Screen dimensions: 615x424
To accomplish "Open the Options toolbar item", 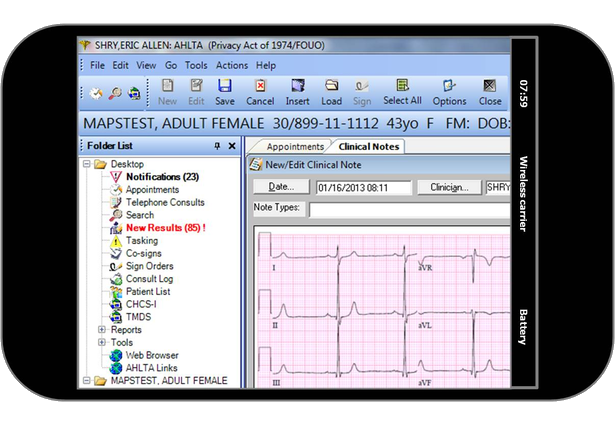I will pos(449,93).
